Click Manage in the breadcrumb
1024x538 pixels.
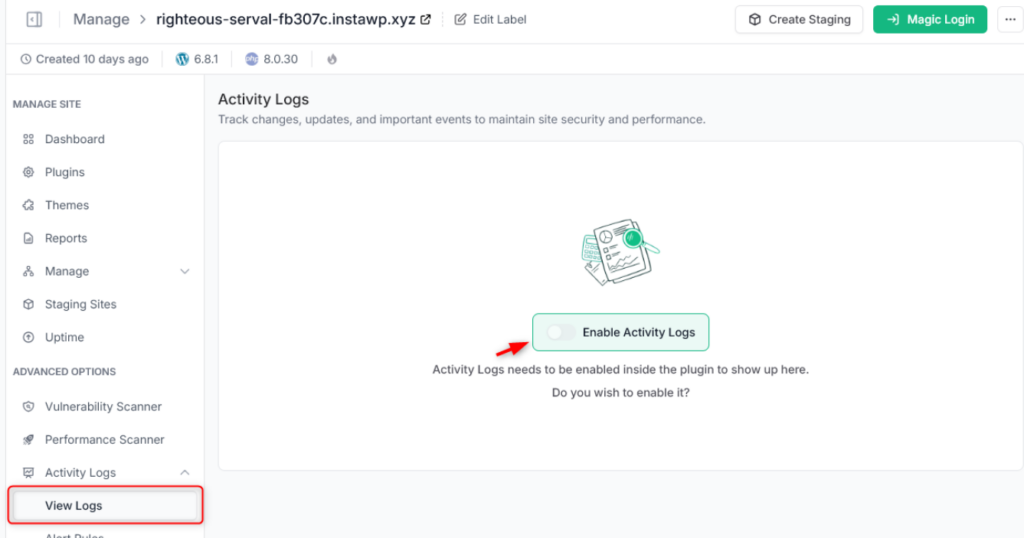101,20
